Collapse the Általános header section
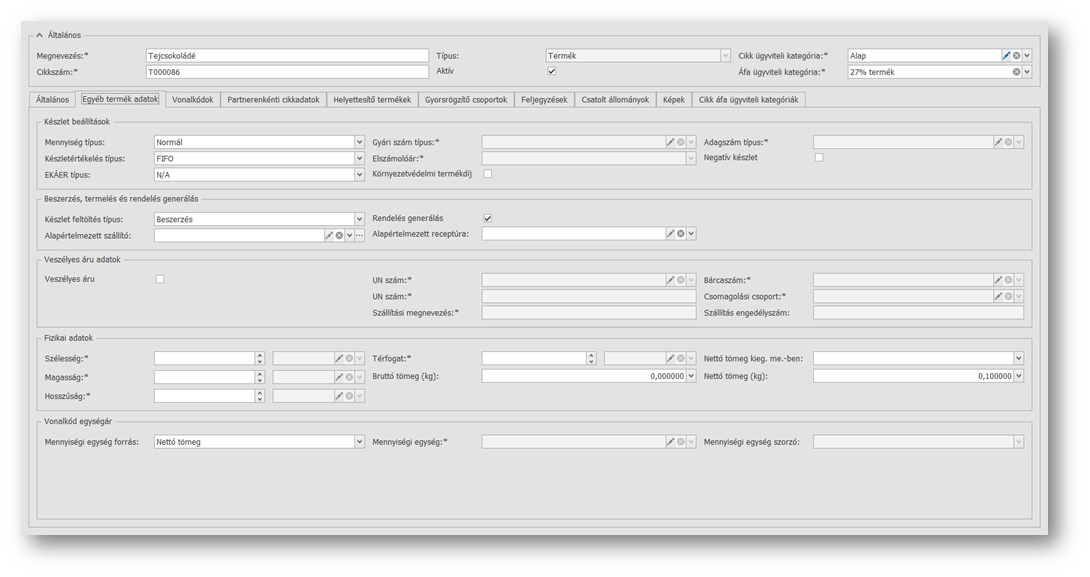 [40, 35]
